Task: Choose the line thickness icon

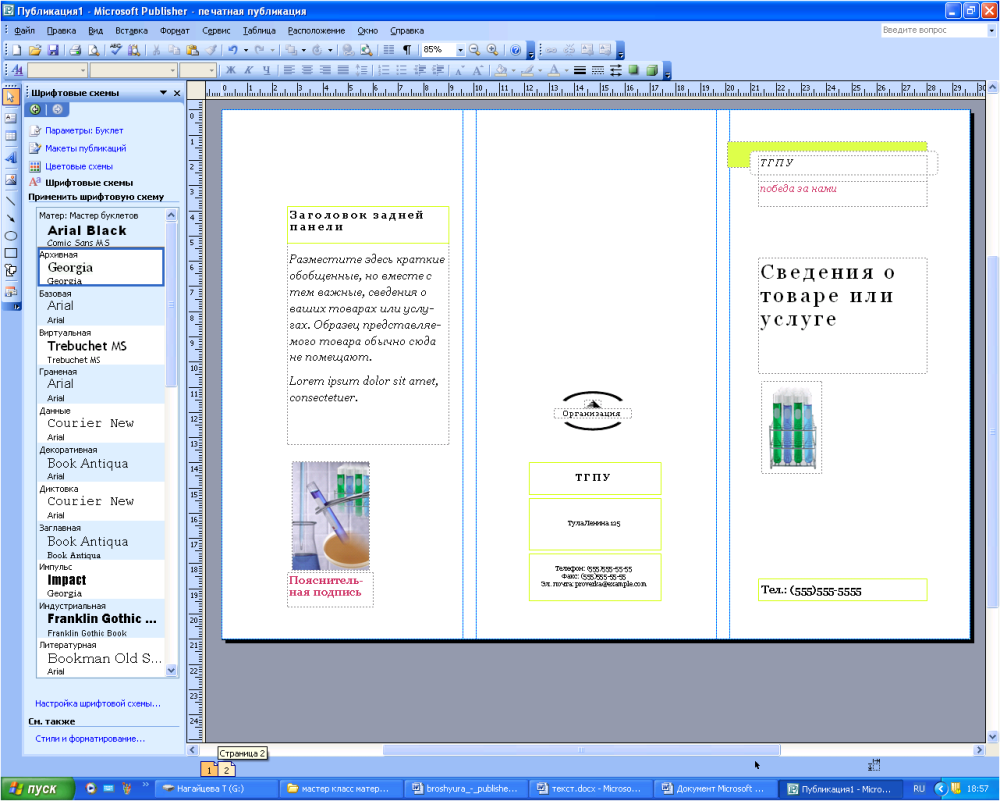Action: click(x=579, y=70)
